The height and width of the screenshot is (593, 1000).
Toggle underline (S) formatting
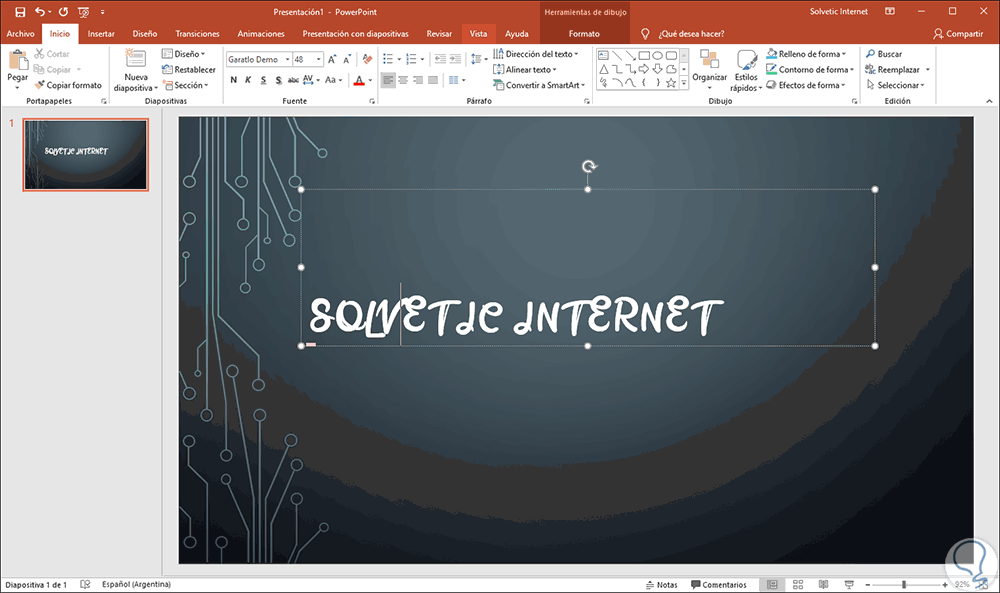coord(263,80)
